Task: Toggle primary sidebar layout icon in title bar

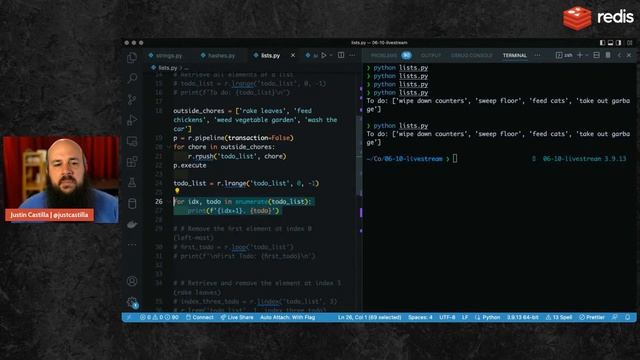Action: [x=602, y=42]
